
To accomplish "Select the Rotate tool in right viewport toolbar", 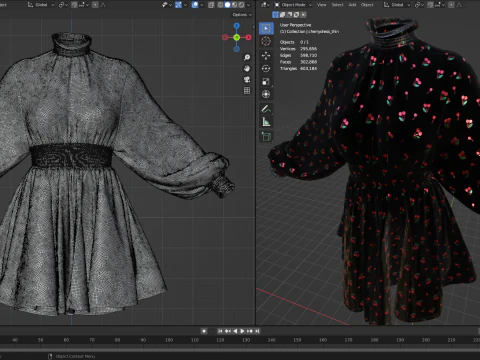I will 266,68.
